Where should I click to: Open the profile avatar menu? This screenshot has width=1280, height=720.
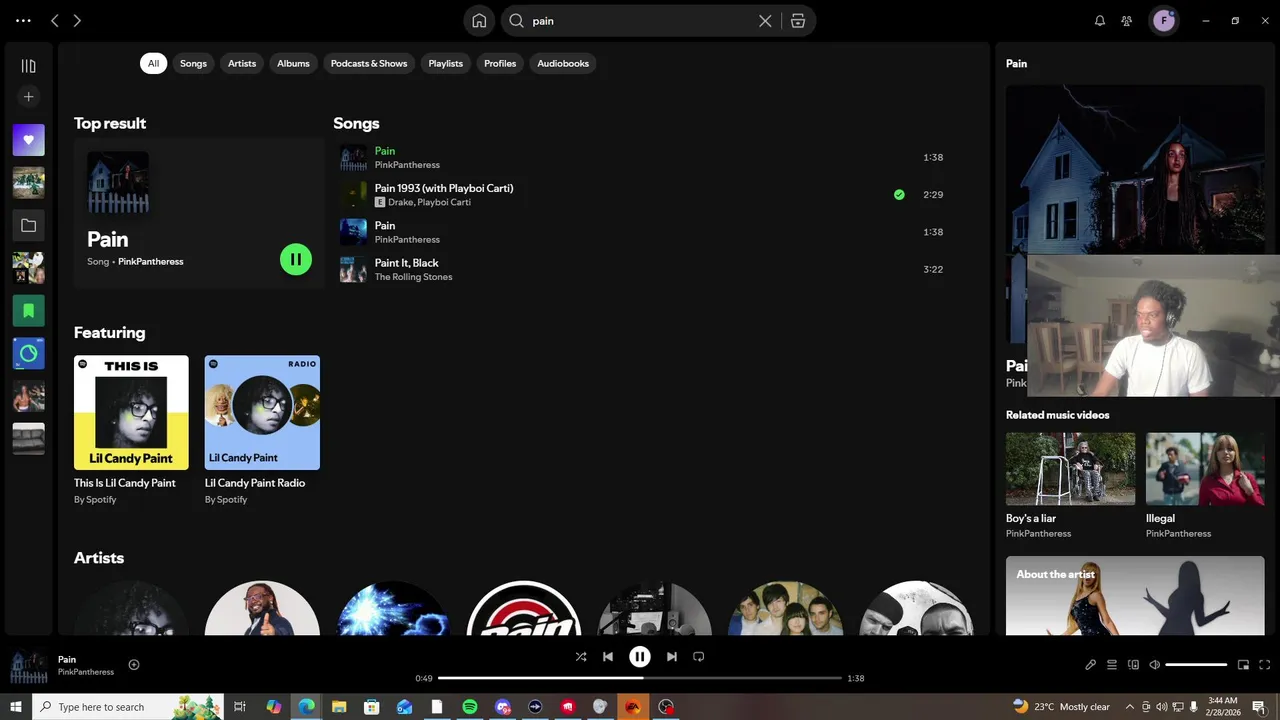point(1163,21)
